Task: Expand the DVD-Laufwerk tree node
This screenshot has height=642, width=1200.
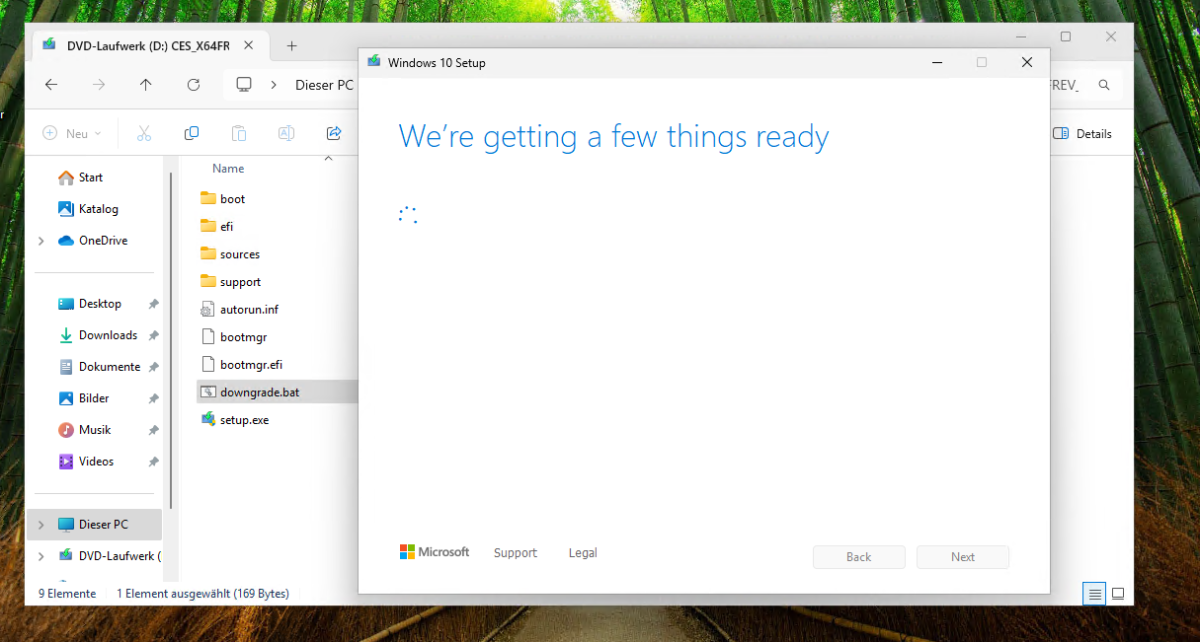Action: (x=41, y=556)
